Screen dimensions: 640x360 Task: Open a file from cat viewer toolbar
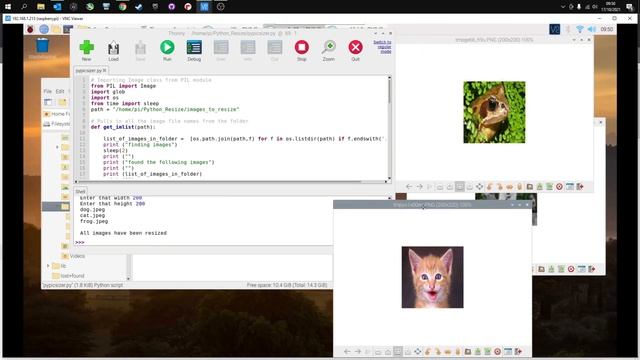(x=468, y=351)
